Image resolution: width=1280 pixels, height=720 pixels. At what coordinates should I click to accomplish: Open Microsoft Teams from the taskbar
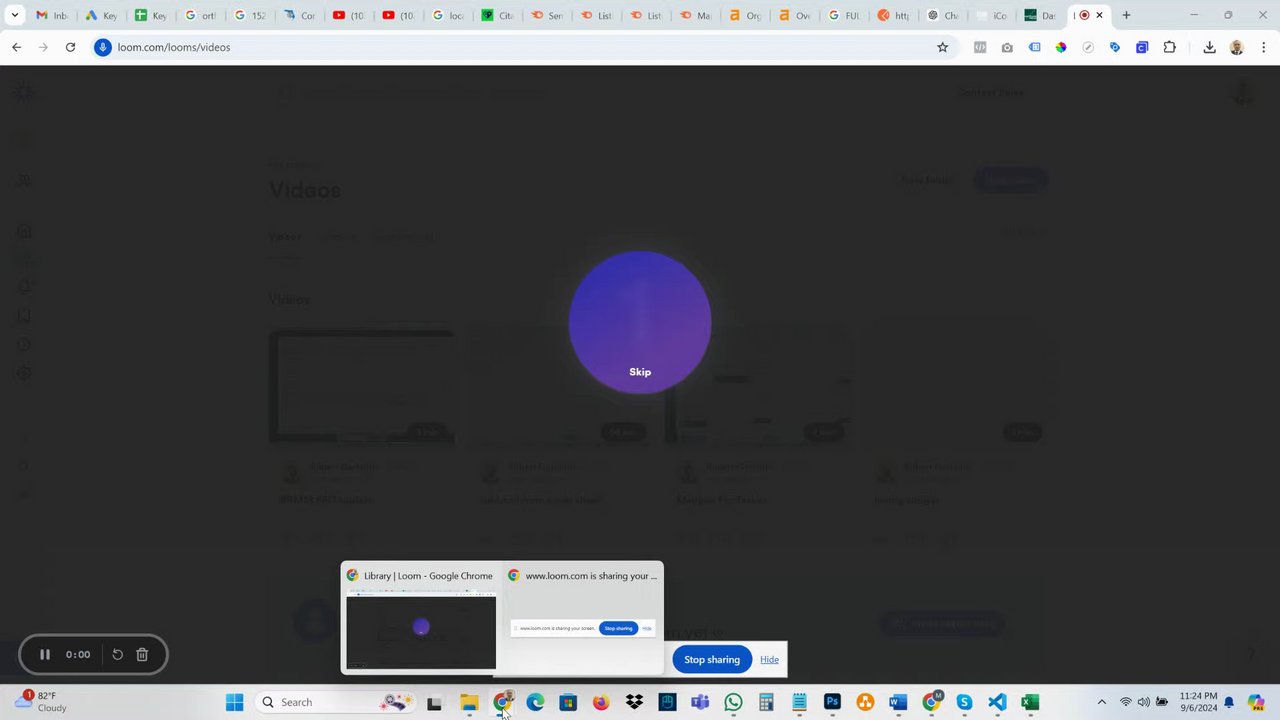[700, 702]
